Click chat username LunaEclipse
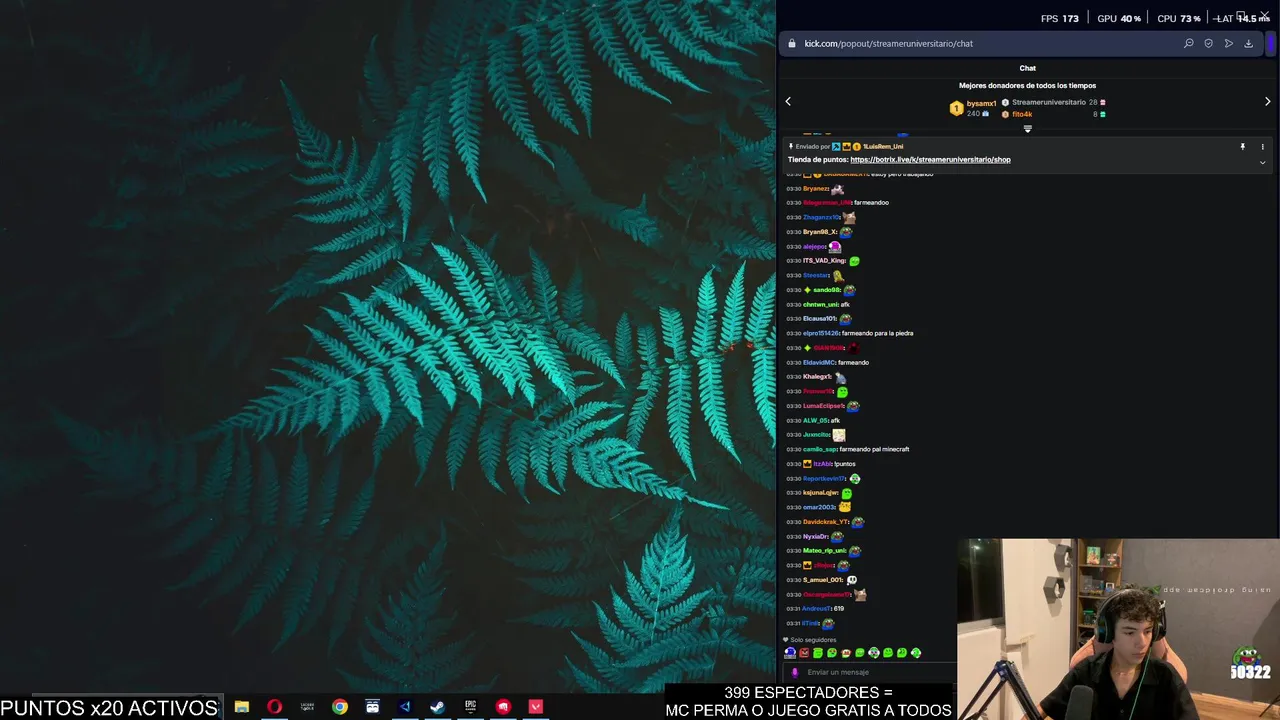The image size is (1280, 720). click(823, 406)
